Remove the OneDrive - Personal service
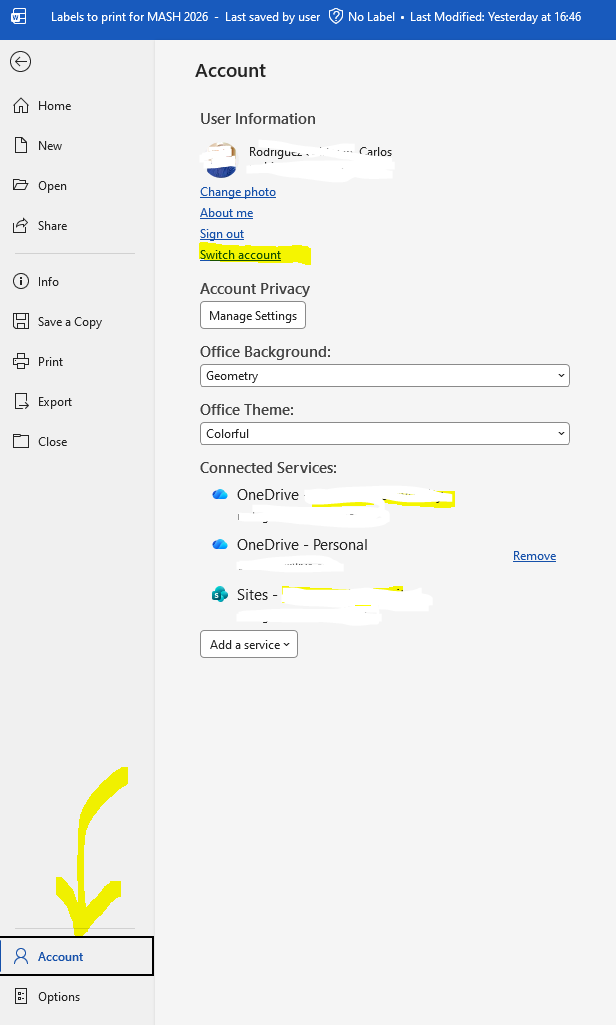 tap(534, 556)
